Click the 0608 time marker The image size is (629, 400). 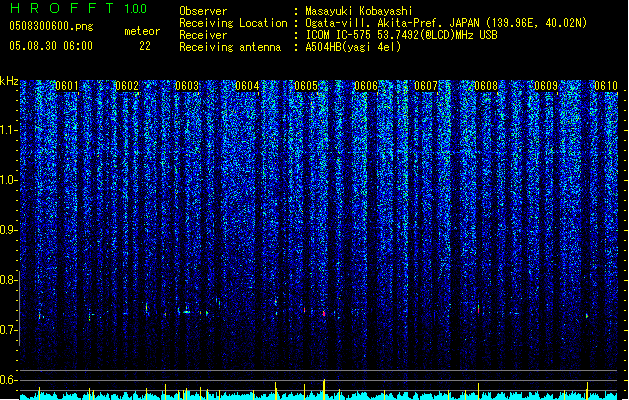tap(486, 86)
